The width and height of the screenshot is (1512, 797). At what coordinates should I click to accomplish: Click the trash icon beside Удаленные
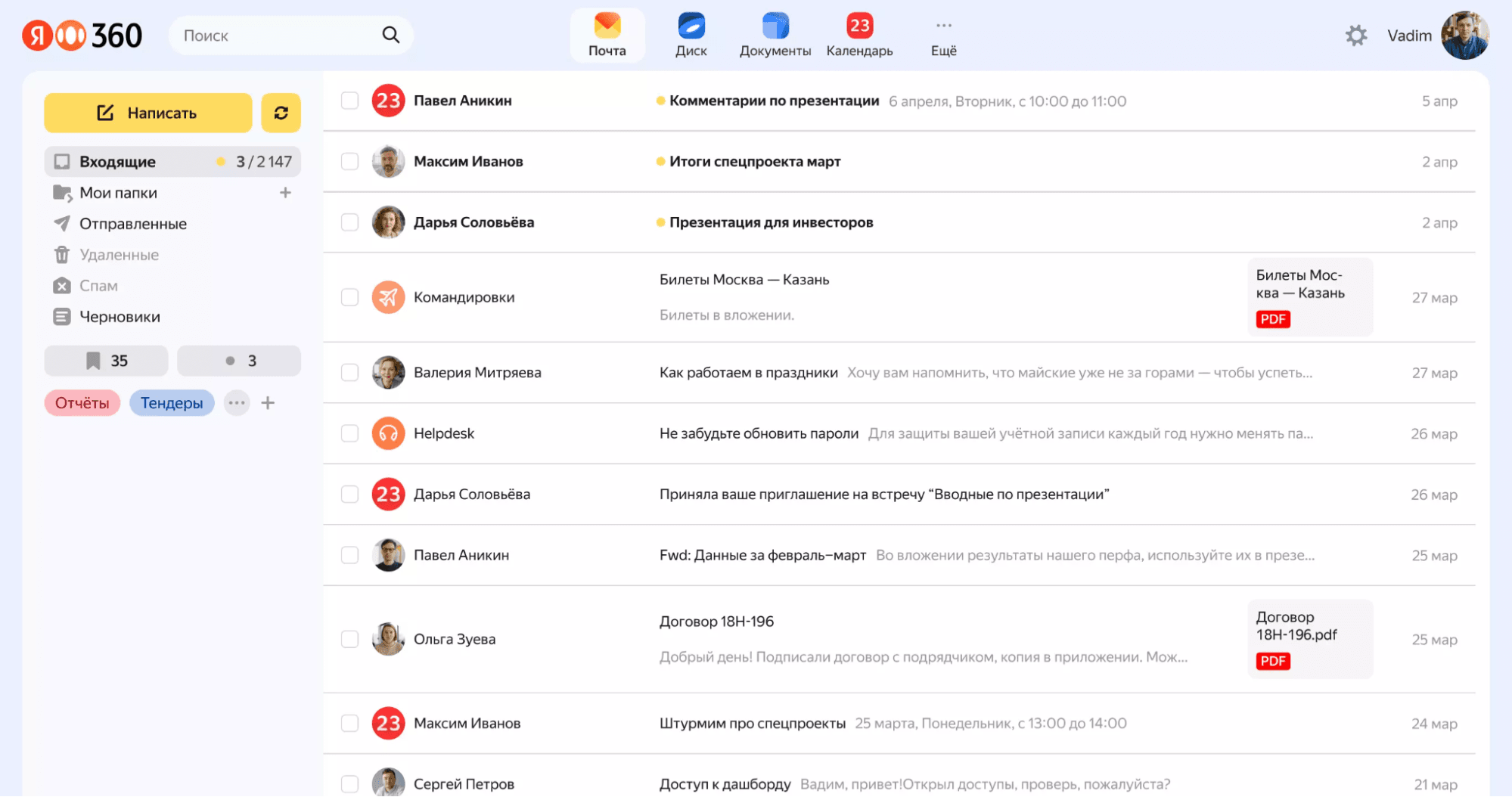click(x=62, y=255)
